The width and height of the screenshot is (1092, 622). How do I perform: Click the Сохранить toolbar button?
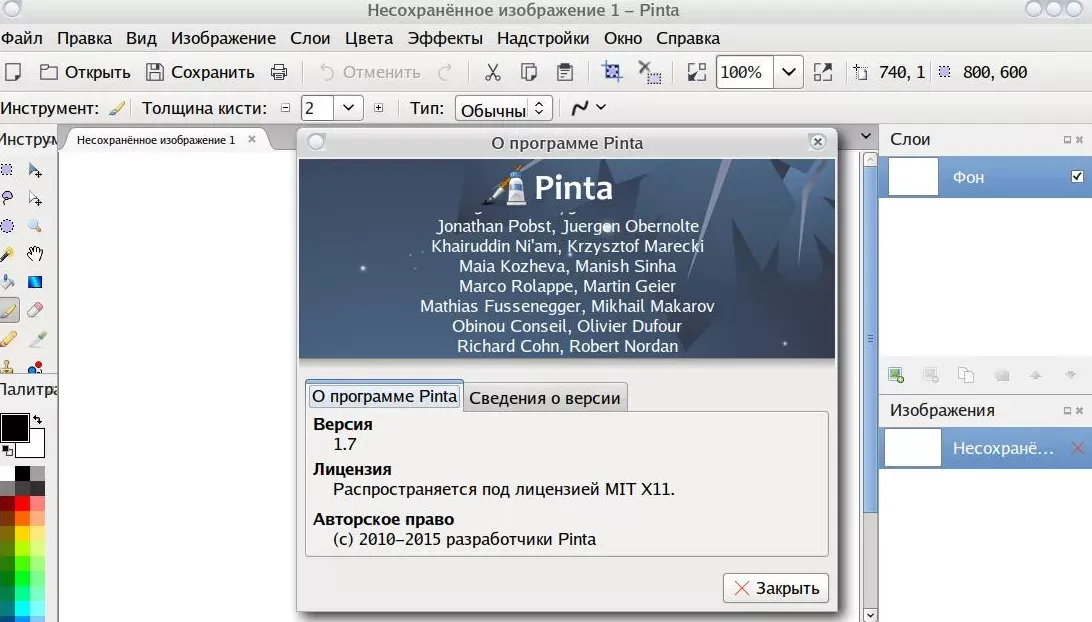click(x=200, y=72)
